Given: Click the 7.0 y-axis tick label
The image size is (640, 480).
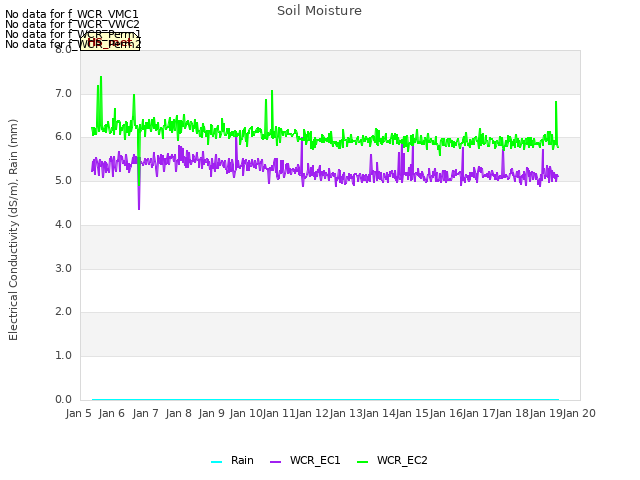Looking at the screenshot, I should [63, 94].
